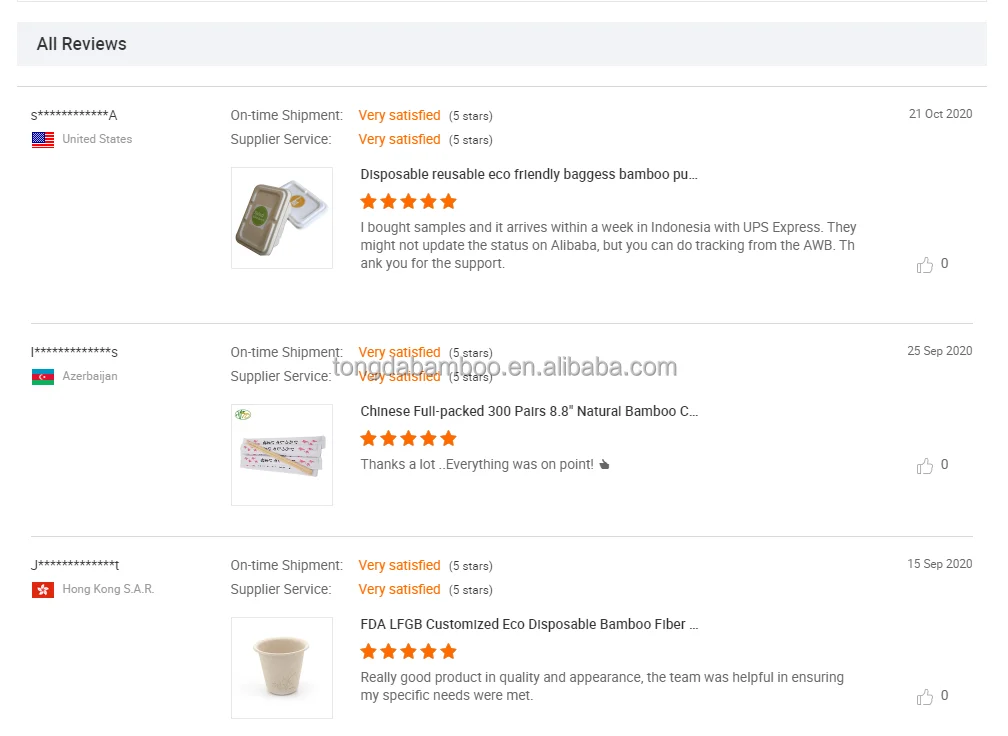Click 'Very satisfied' next to On-time Shipment
1008x736 pixels.
(x=399, y=115)
